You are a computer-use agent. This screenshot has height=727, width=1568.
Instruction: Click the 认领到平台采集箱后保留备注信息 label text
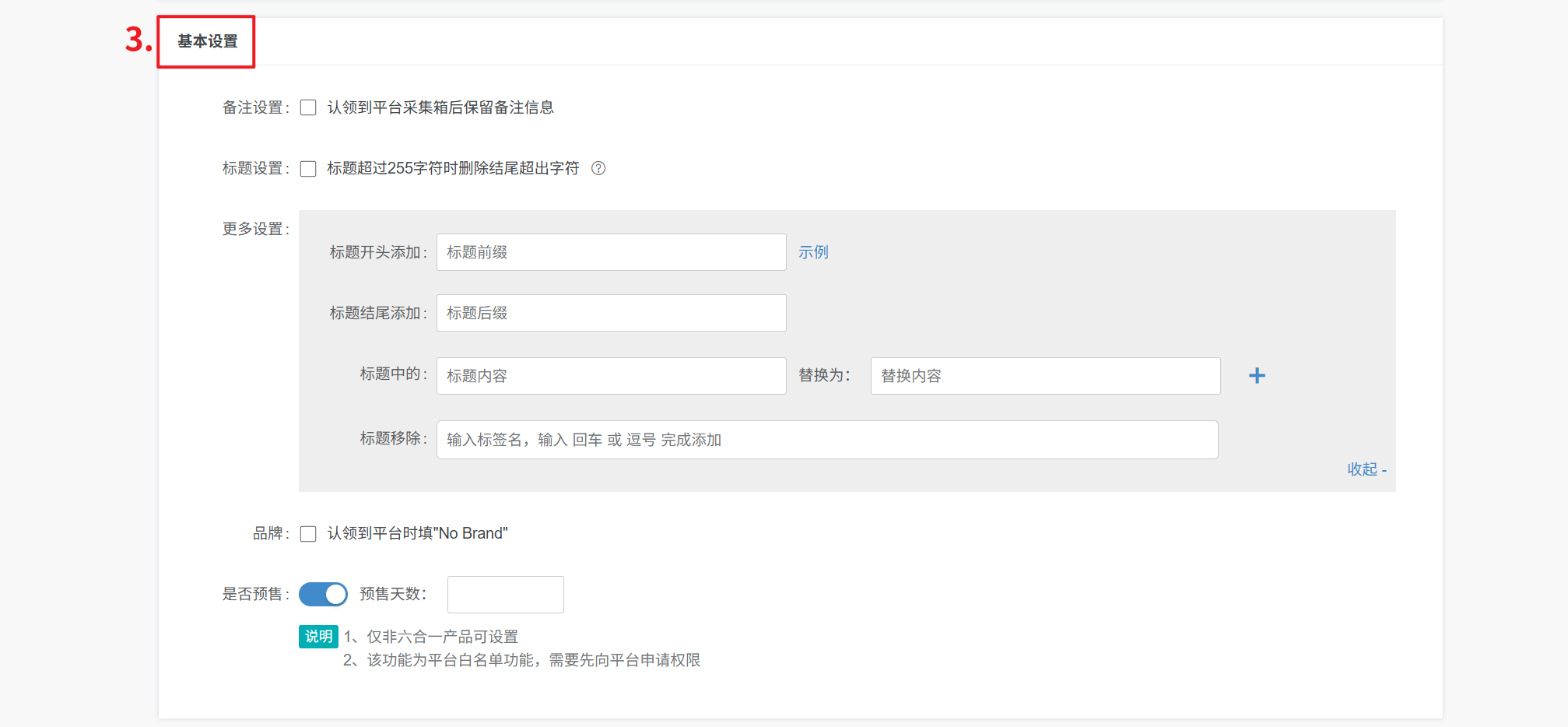440,107
